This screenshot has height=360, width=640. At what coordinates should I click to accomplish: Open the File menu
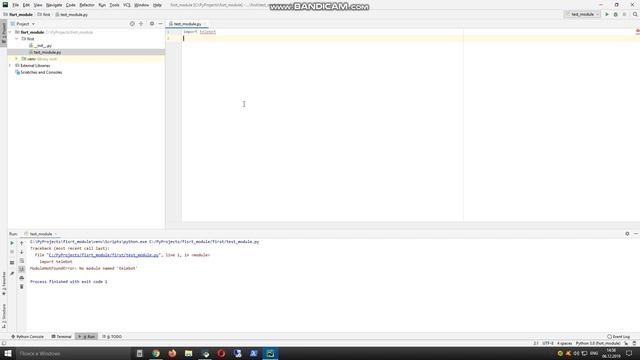(16, 5)
